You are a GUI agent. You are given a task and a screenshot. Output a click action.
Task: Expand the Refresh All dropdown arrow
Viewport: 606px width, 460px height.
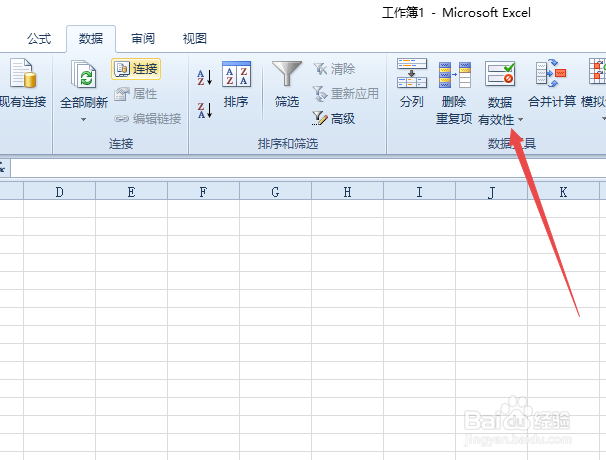pyautogui.click(x=83, y=120)
